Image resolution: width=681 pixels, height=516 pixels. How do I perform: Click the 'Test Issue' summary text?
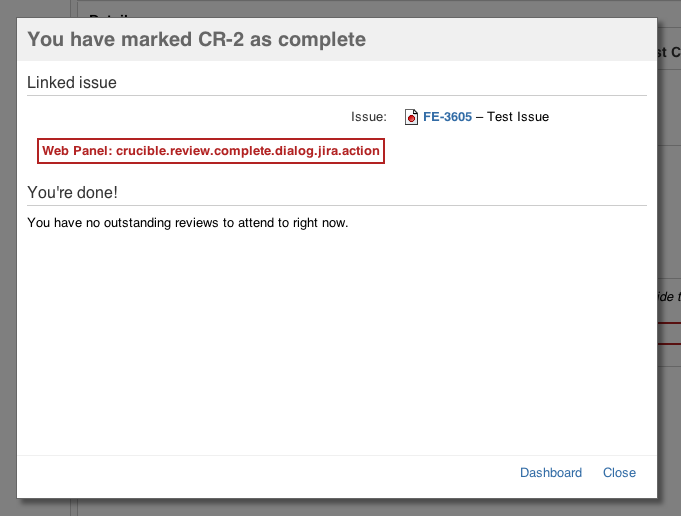(x=518, y=117)
